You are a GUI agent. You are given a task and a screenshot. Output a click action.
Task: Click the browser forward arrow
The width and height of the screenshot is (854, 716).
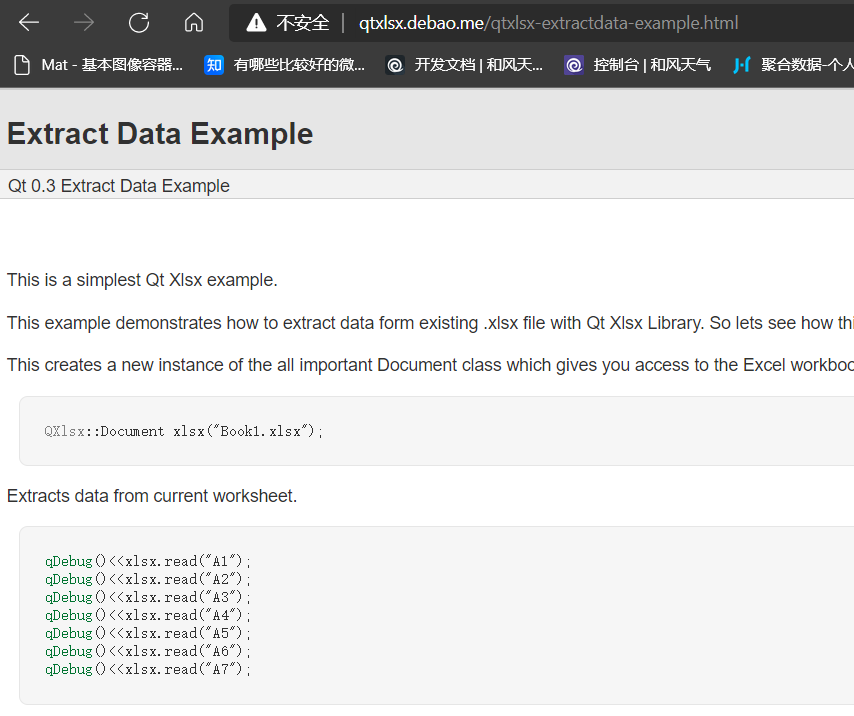84,23
